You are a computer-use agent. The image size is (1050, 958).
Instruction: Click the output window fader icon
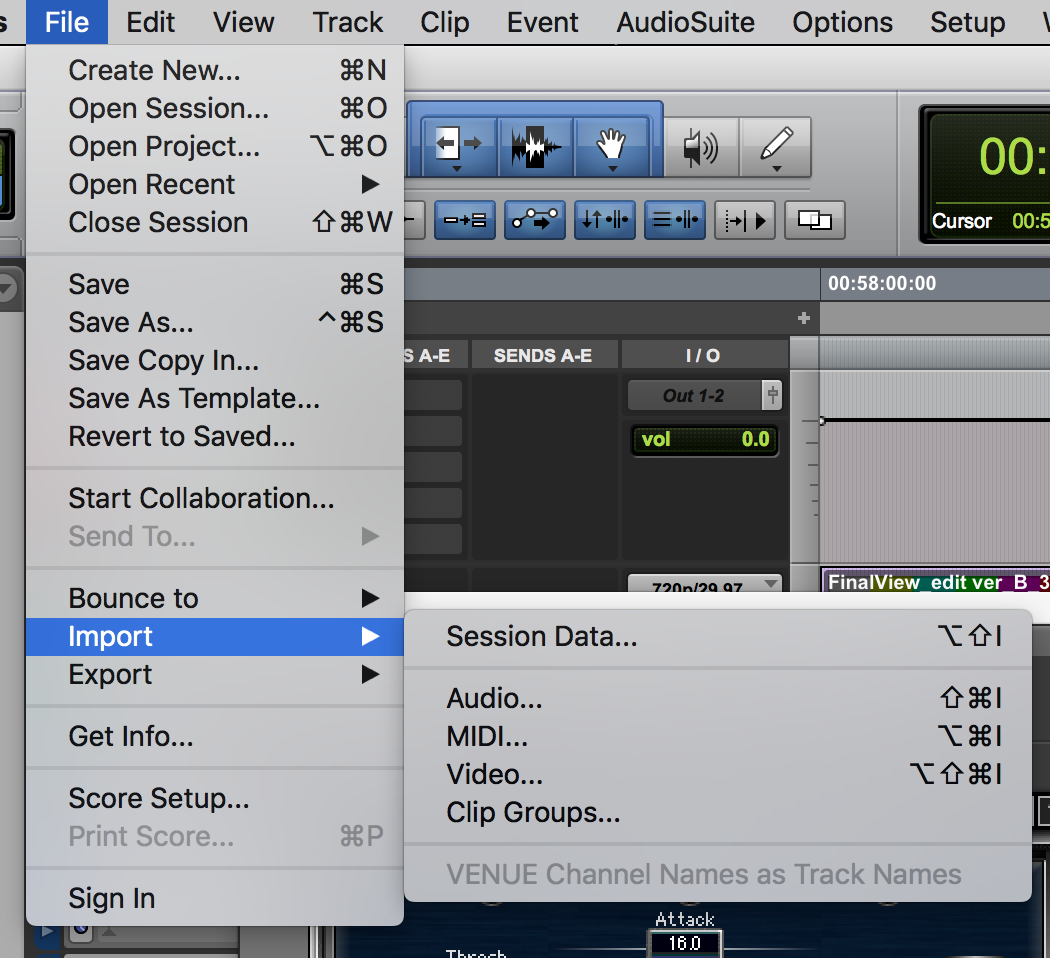[772, 396]
